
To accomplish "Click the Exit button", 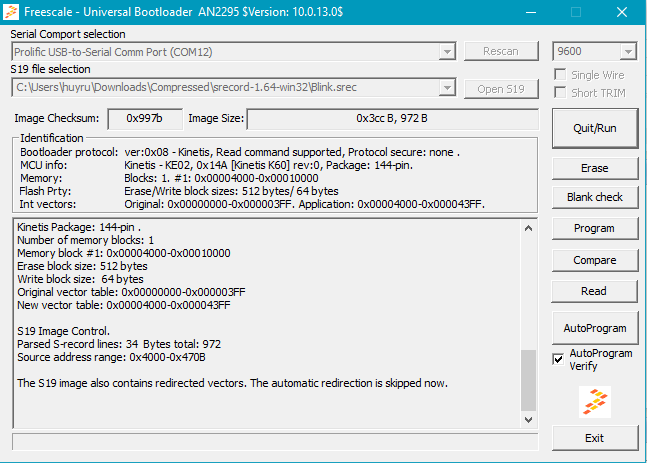I will point(595,438).
